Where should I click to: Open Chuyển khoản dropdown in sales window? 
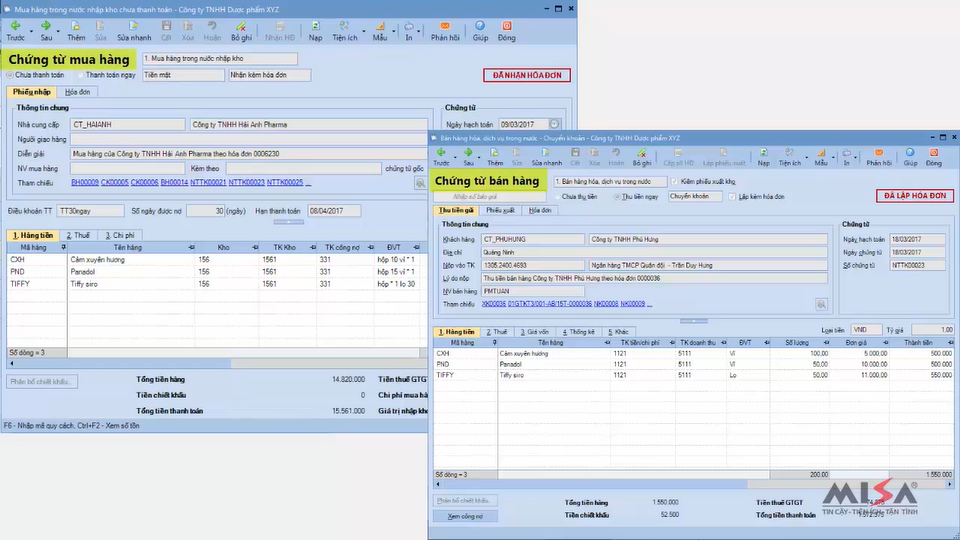point(695,196)
